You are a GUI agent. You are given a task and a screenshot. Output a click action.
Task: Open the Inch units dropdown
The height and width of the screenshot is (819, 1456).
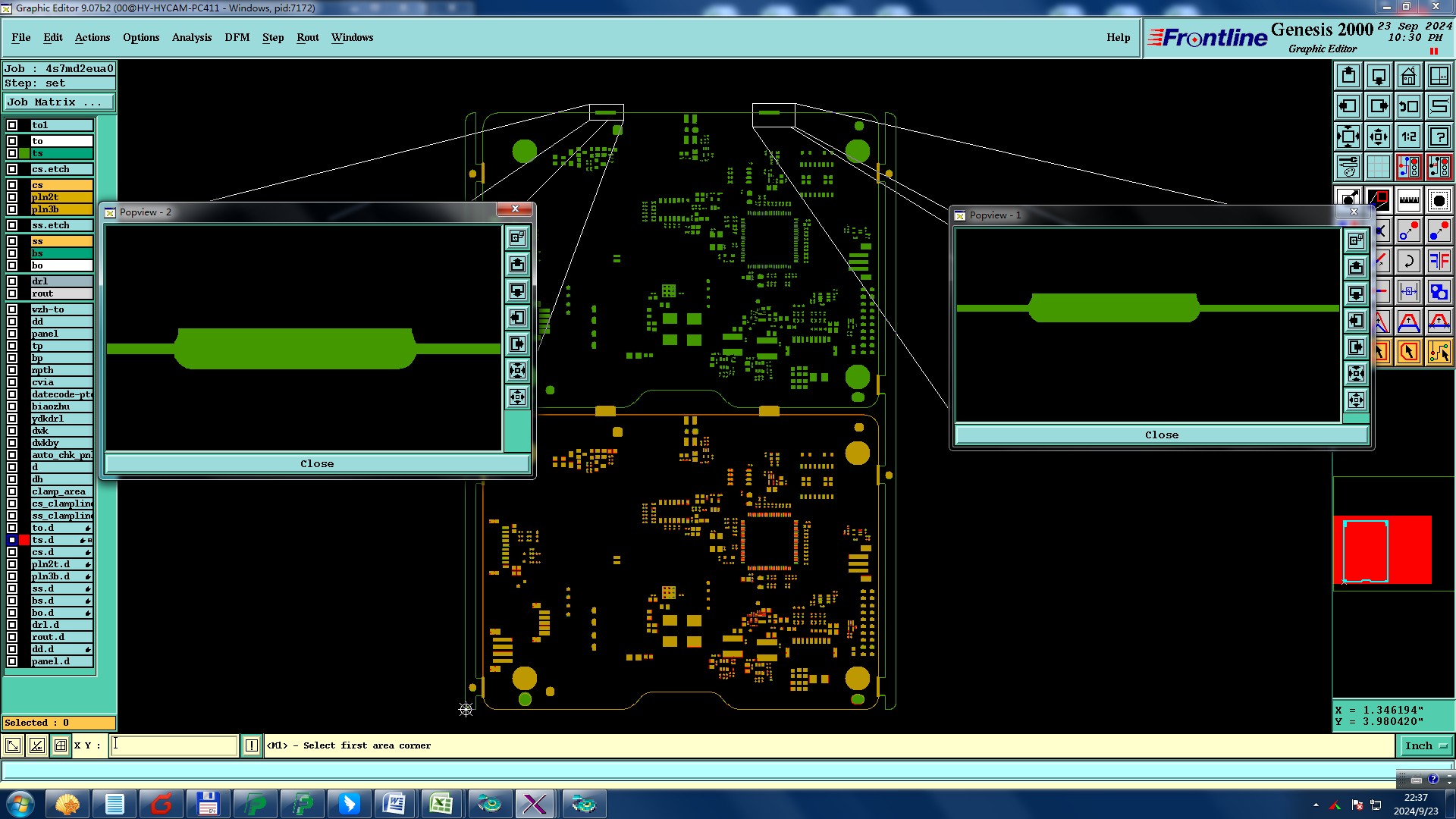(x=1426, y=745)
